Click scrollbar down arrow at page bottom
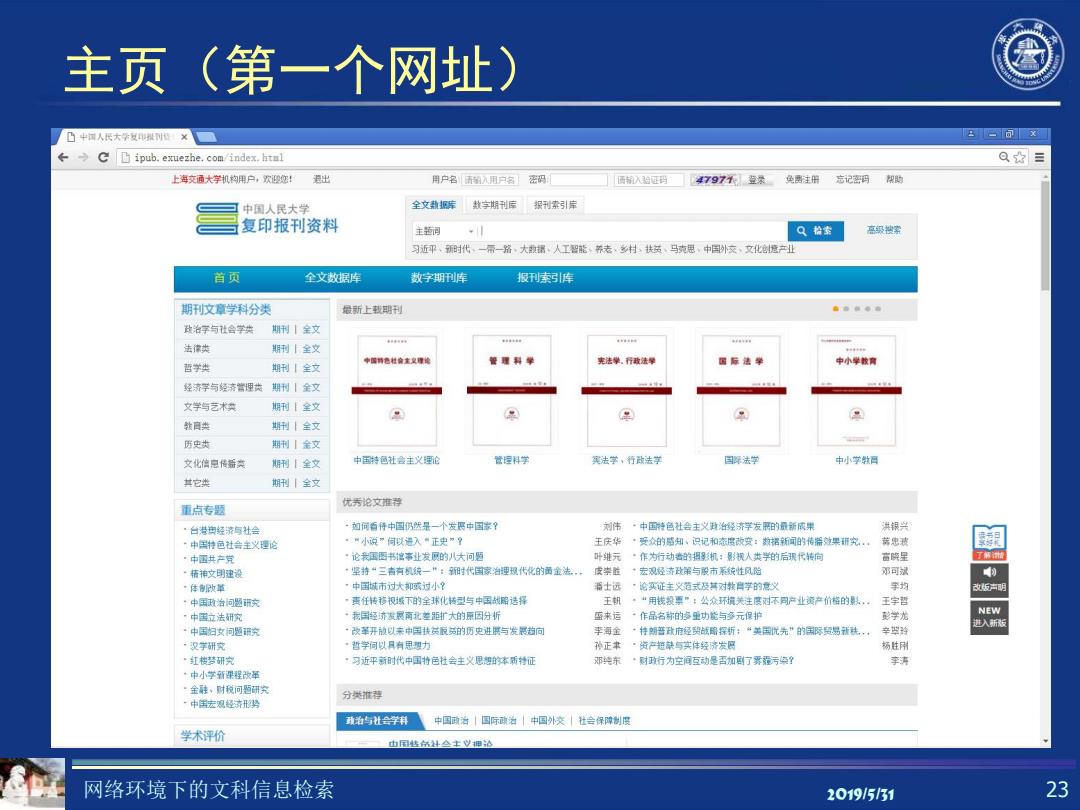The width and height of the screenshot is (1080, 810). coord(1046,742)
